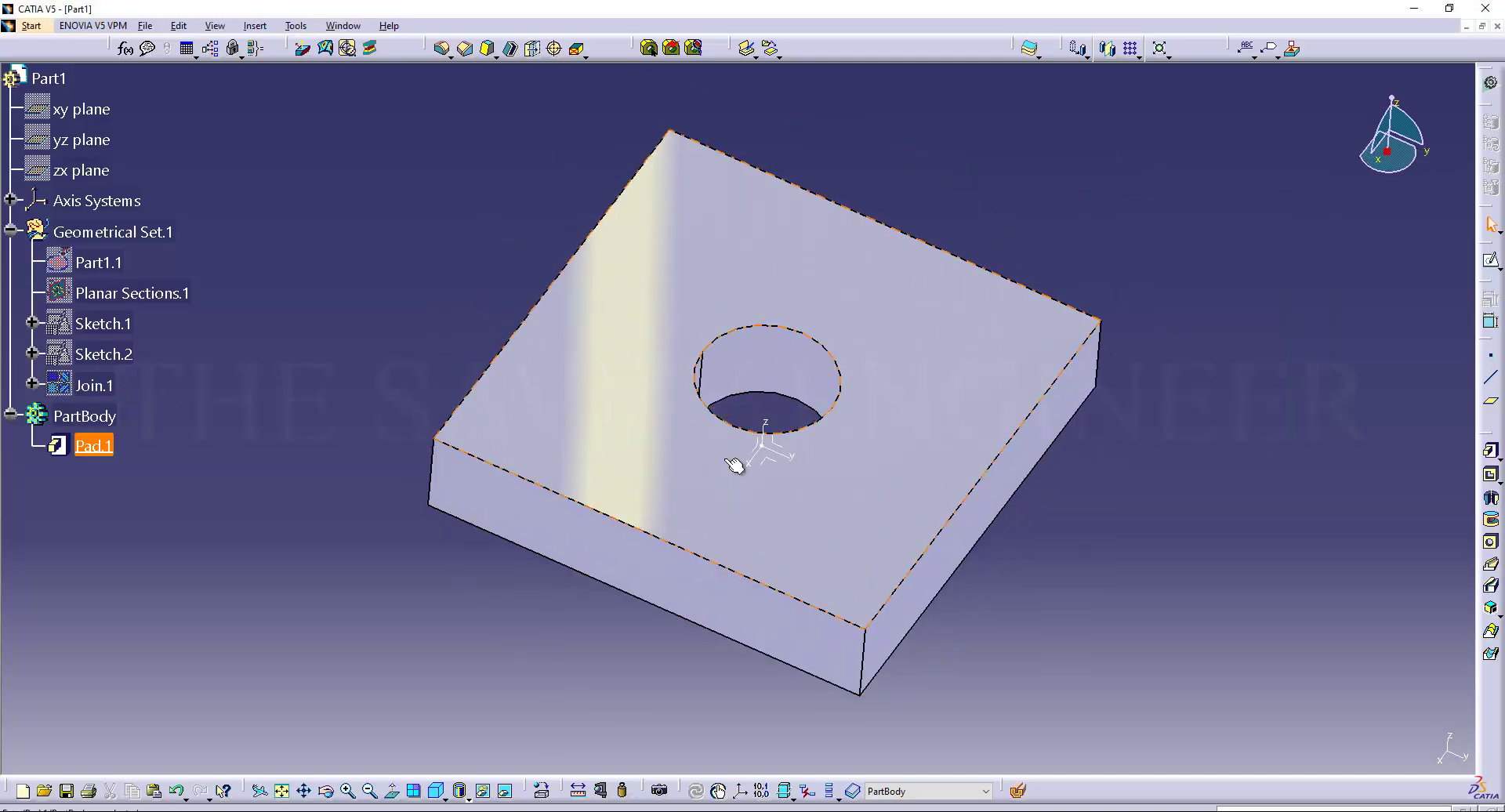Select Pad.1 in the specification tree
Screen dimensions: 1505x812
click(x=93, y=446)
